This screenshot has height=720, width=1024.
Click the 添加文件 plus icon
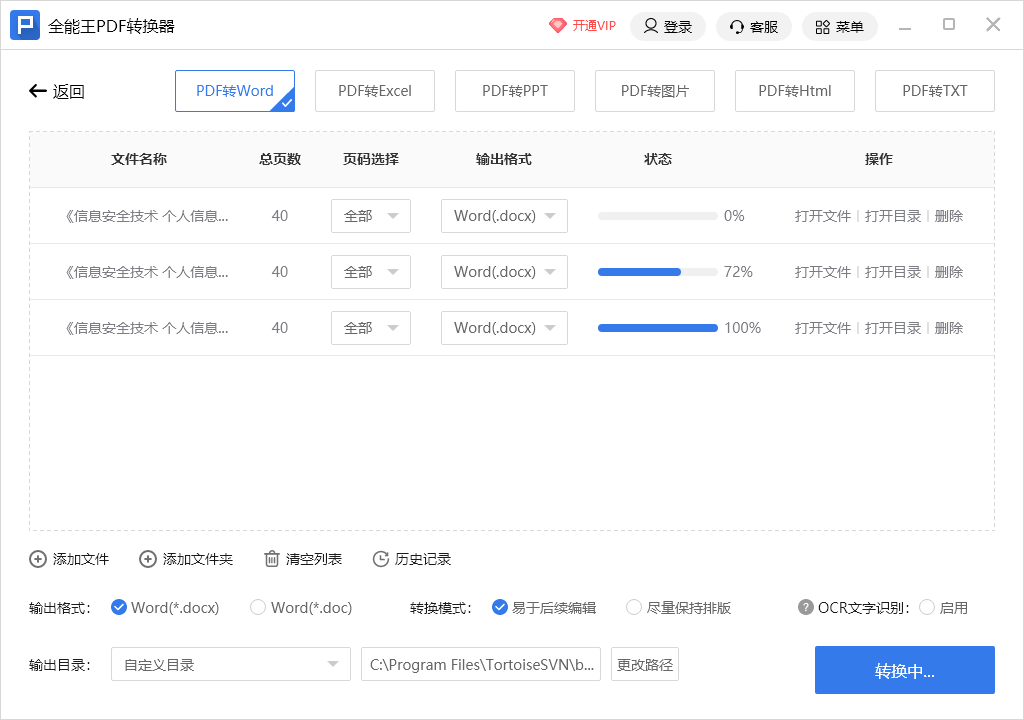38,559
